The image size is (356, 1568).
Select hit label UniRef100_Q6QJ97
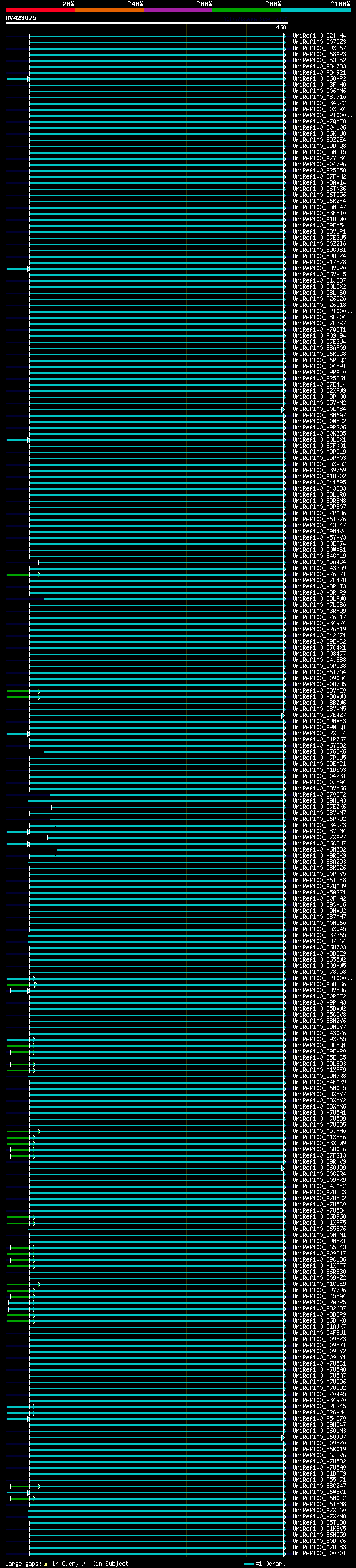319,1437
